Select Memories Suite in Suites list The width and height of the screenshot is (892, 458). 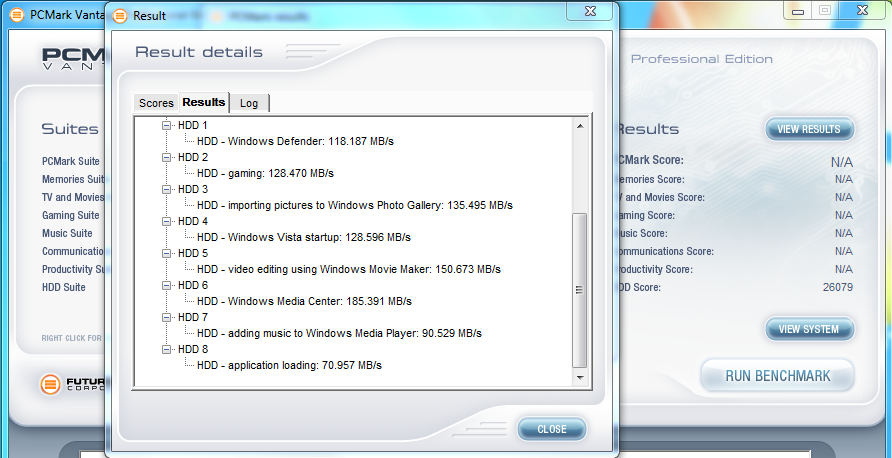click(73, 179)
